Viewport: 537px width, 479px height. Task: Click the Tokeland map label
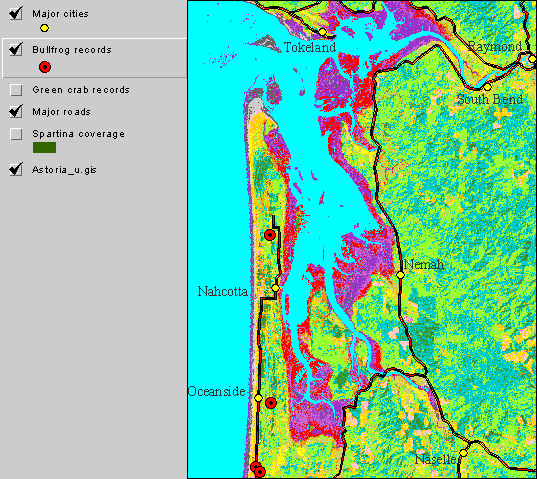pos(310,47)
